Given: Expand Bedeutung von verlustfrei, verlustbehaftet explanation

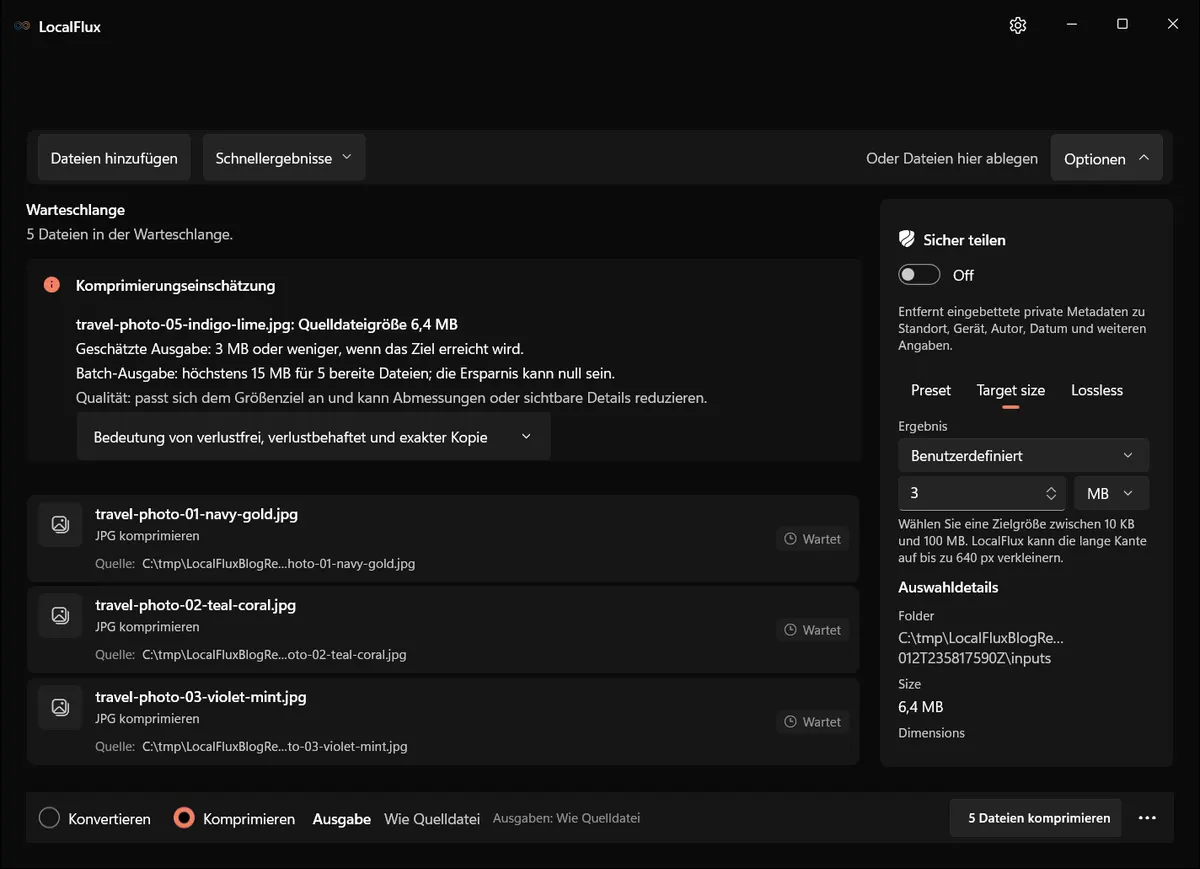Looking at the screenshot, I should pyautogui.click(x=313, y=437).
